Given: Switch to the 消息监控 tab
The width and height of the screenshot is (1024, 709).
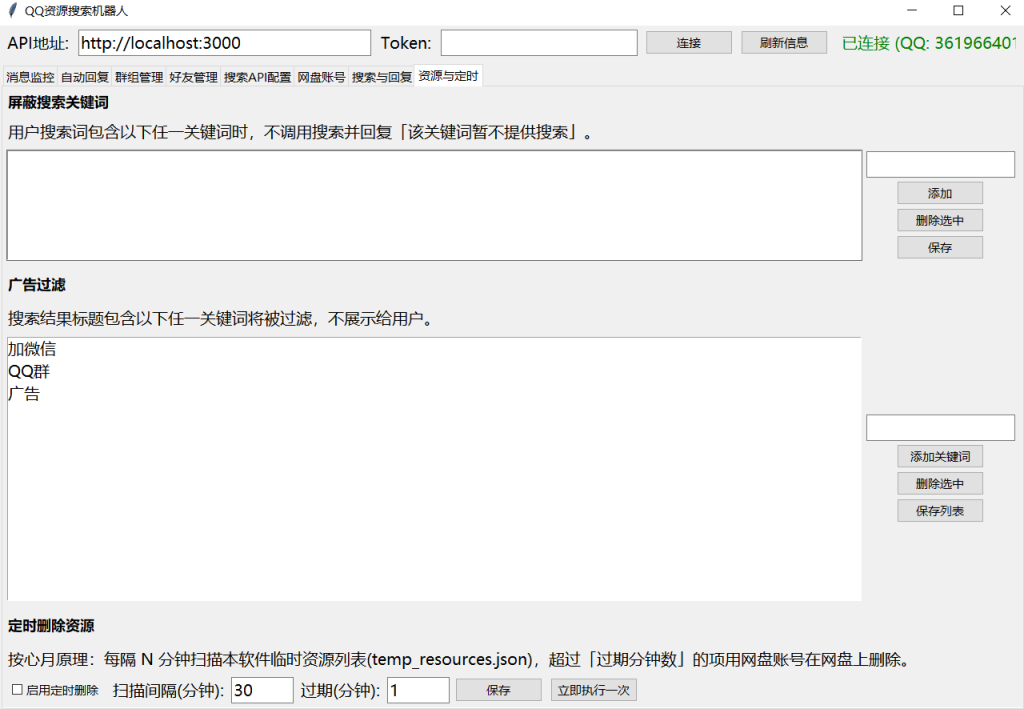Looking at the screenshot, I should 30,77.
